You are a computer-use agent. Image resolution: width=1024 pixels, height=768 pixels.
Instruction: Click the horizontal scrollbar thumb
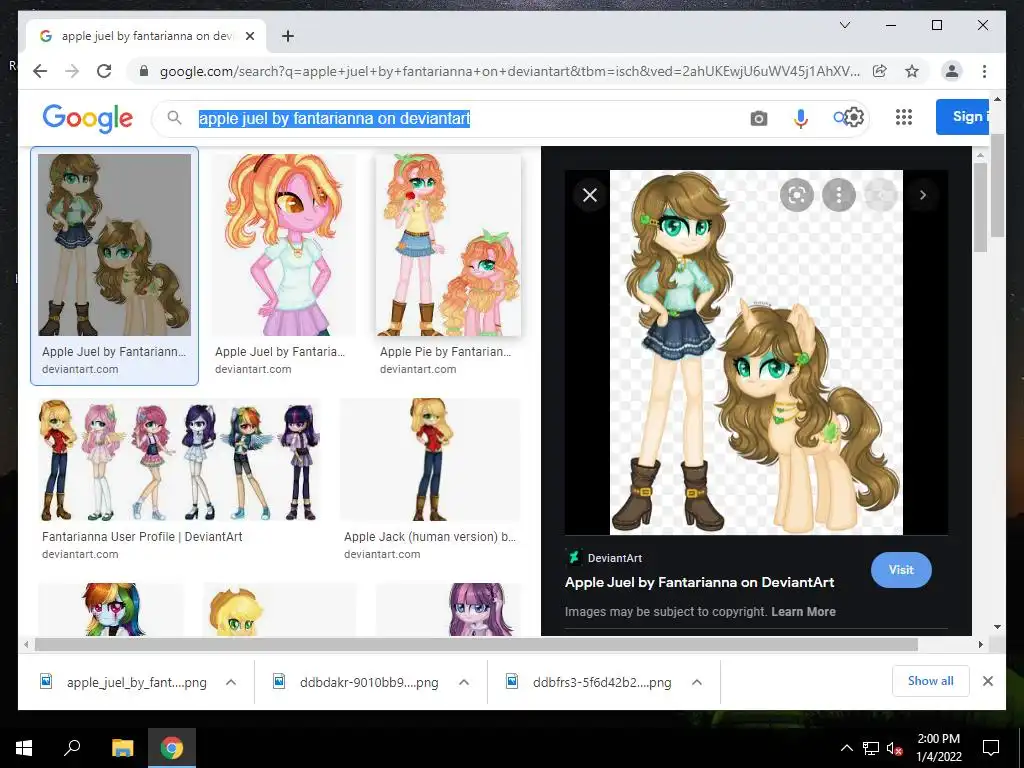click(476, 645)
